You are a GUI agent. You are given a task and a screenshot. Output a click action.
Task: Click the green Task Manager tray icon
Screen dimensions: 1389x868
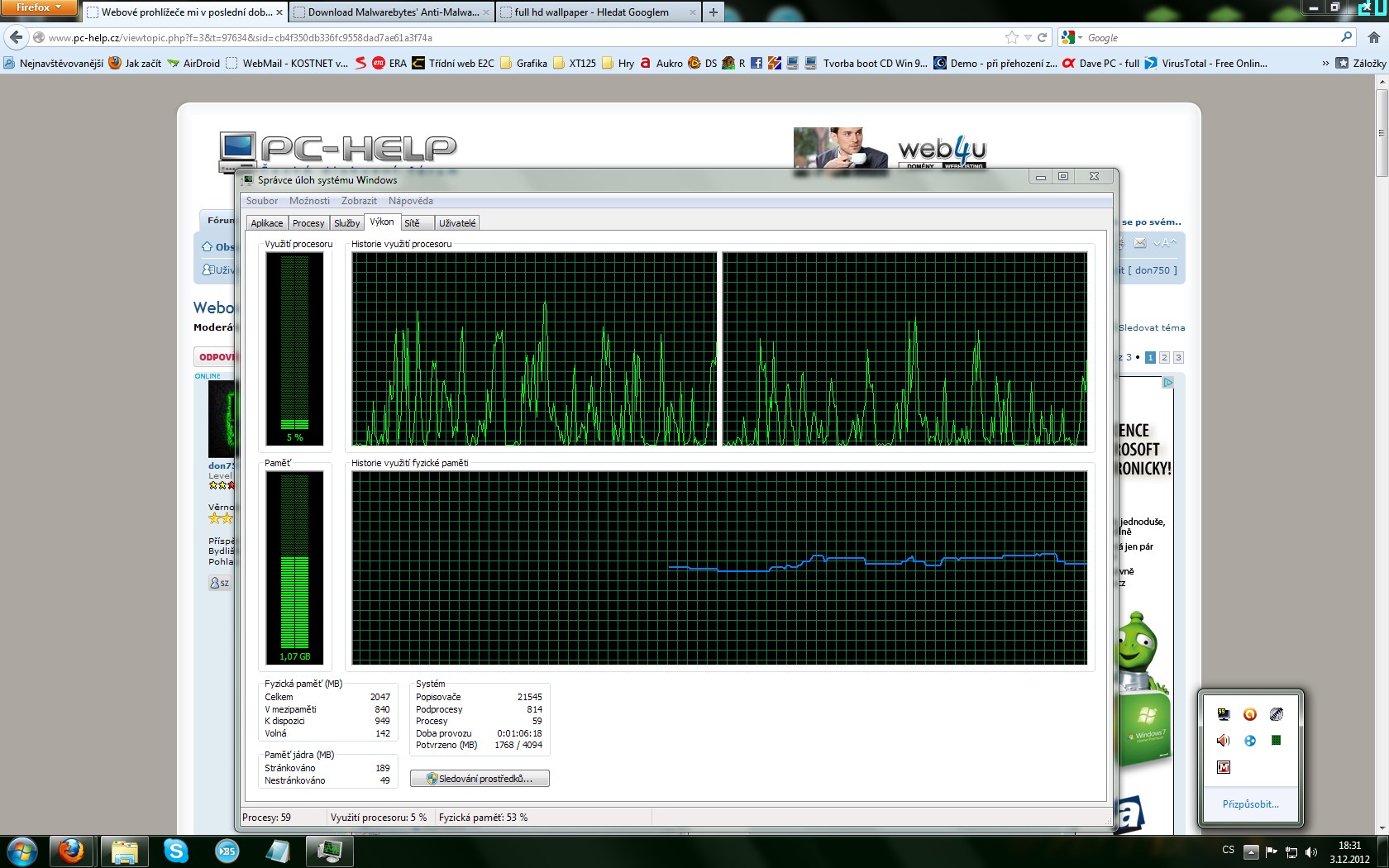pos(1277,741)
